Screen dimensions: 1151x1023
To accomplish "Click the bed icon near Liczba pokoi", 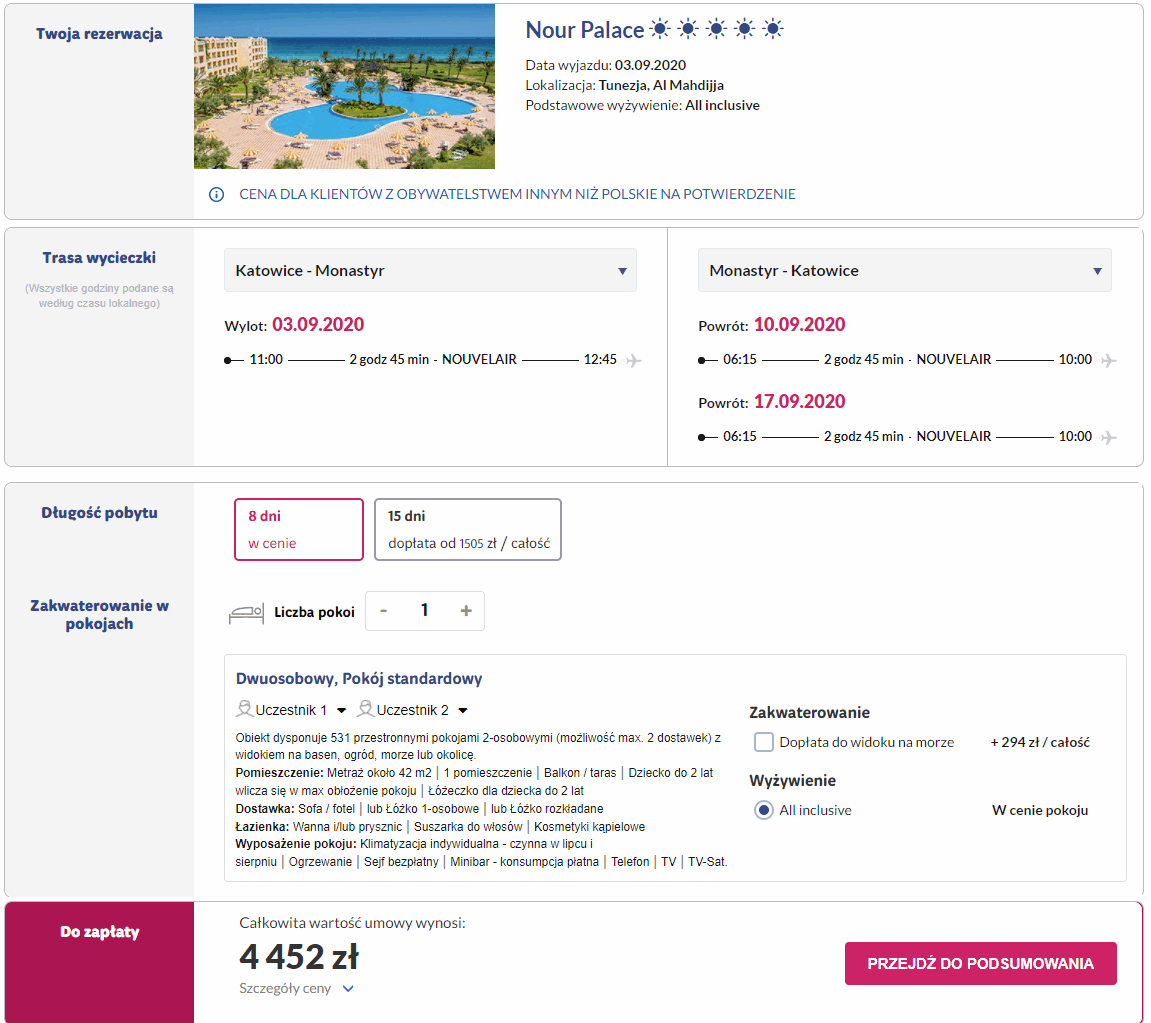I will (x=246, y=613).
